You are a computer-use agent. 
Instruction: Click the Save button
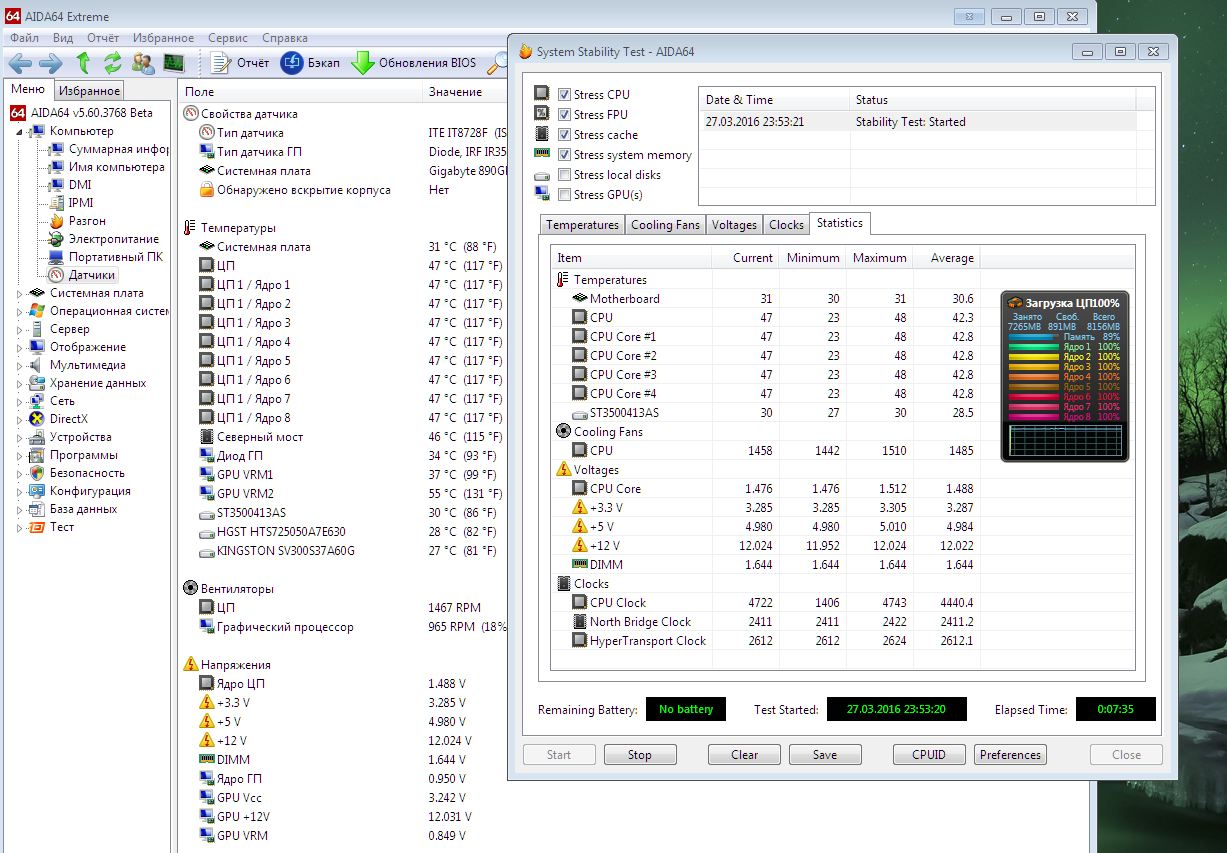[825, 755]
